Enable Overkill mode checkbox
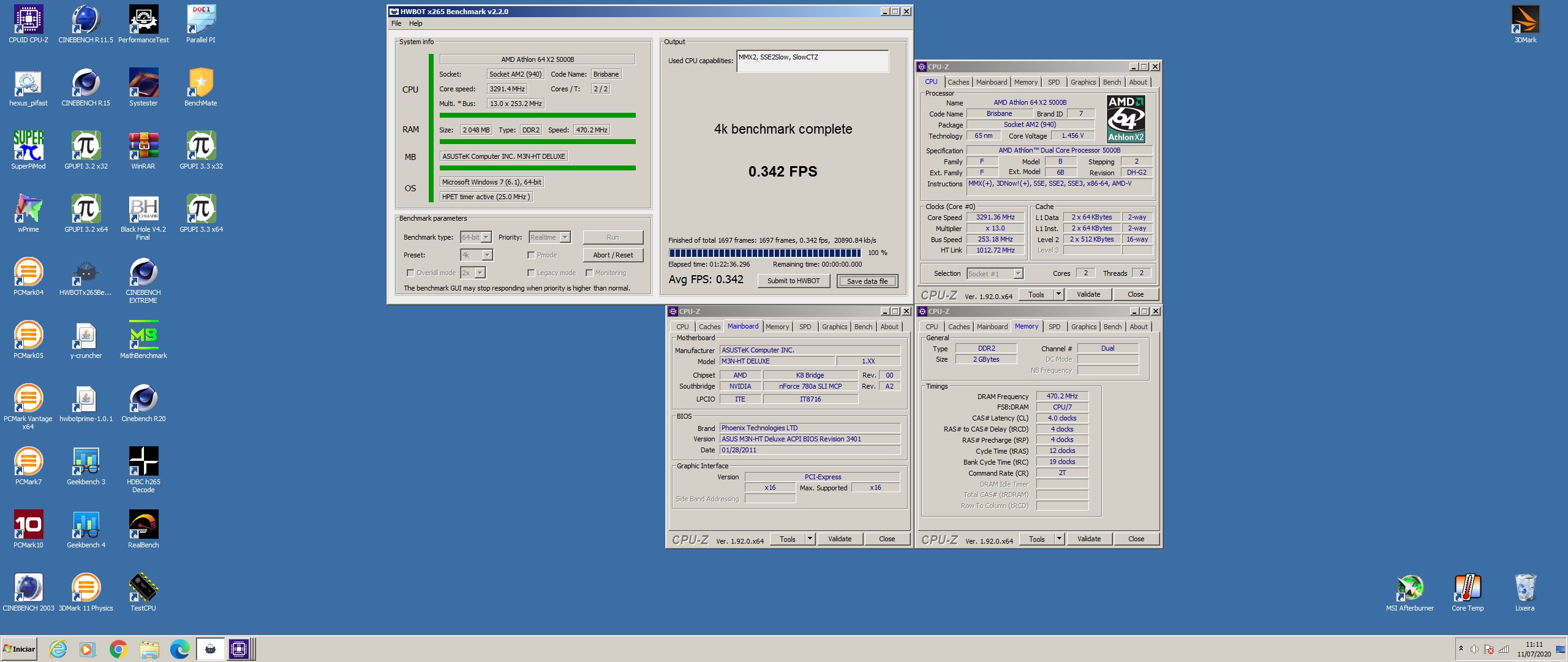This screenshot has height=662, width=1568. (x=410, y=273)
